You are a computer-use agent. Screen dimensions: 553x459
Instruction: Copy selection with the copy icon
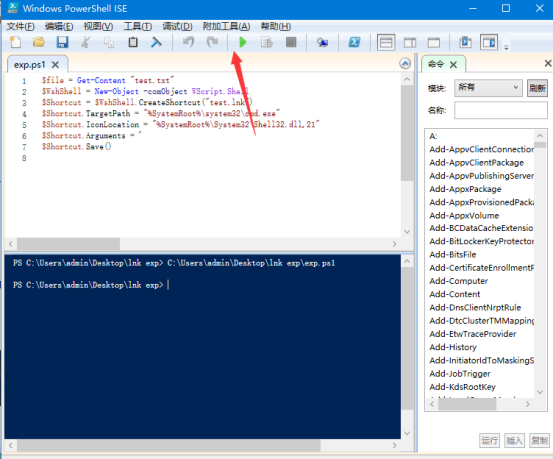(109, 42)
